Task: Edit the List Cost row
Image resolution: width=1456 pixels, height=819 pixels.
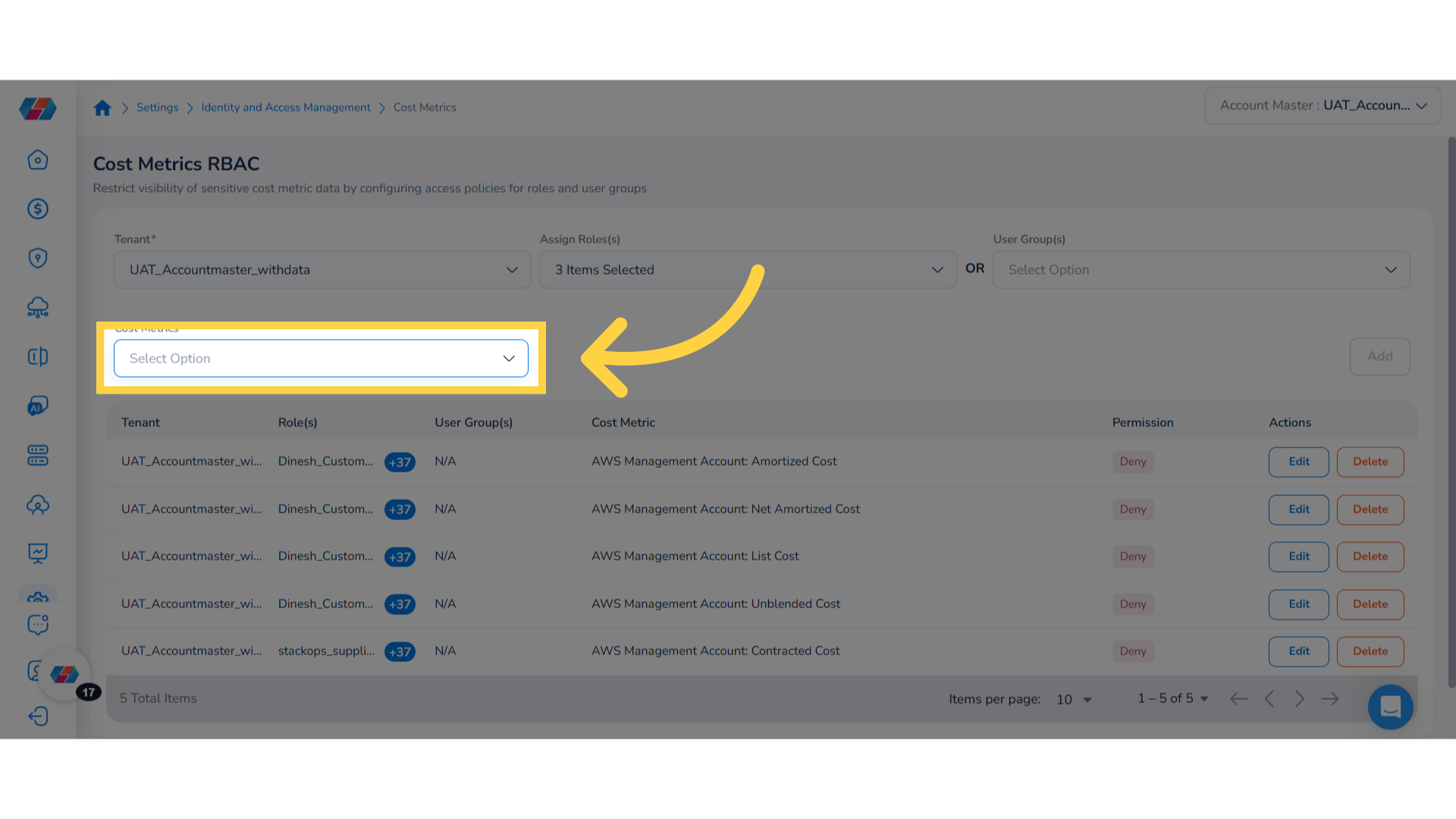Action: tap(1298, 557)
